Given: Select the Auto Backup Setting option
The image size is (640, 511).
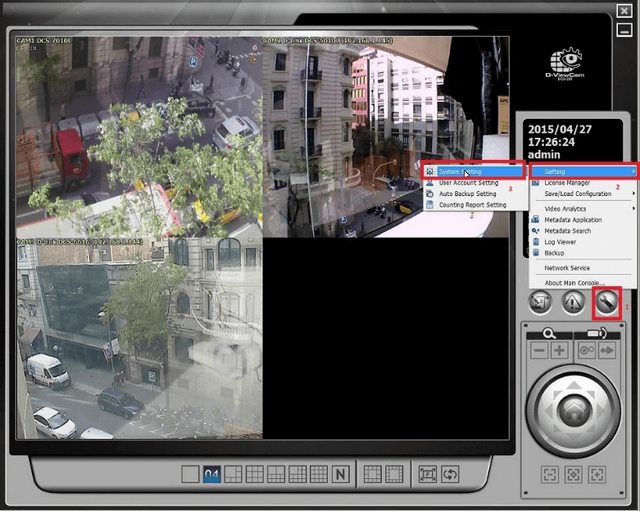Looking at the screenshot, I should tap(468, 194).
